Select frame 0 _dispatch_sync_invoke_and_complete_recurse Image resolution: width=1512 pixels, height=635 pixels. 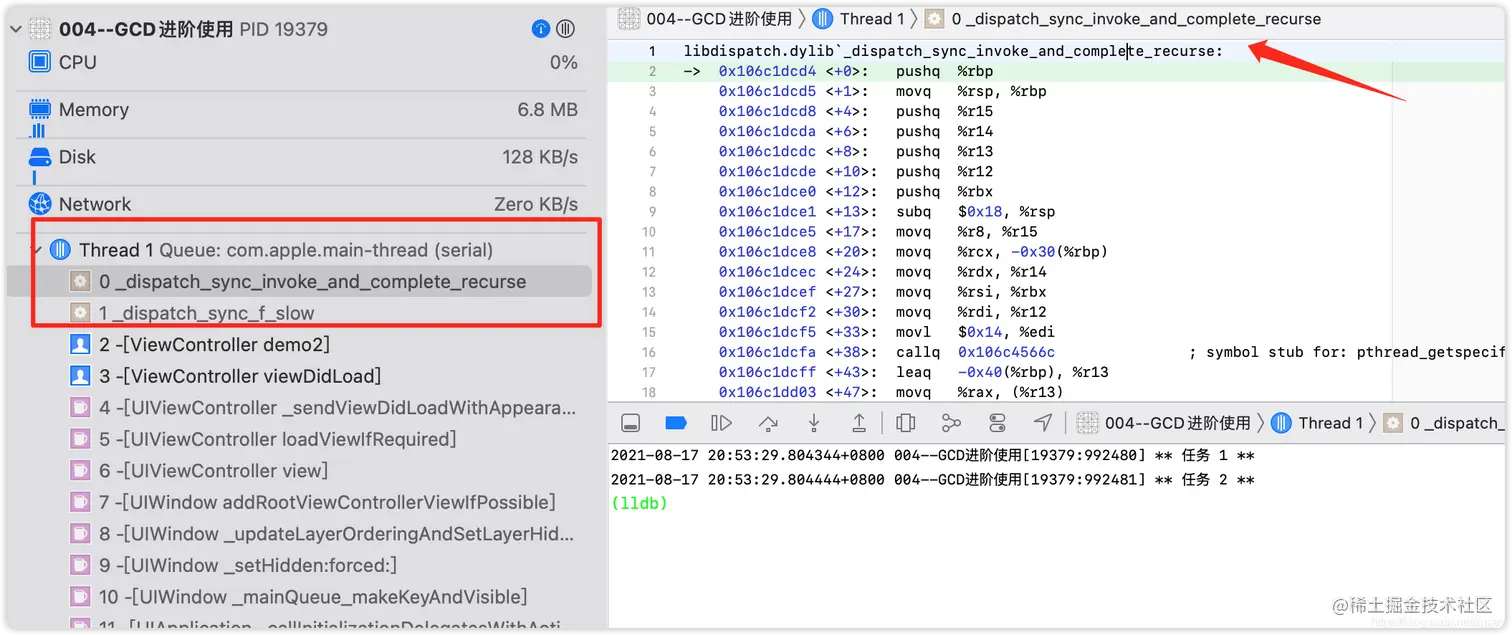(x=300, y=282)
